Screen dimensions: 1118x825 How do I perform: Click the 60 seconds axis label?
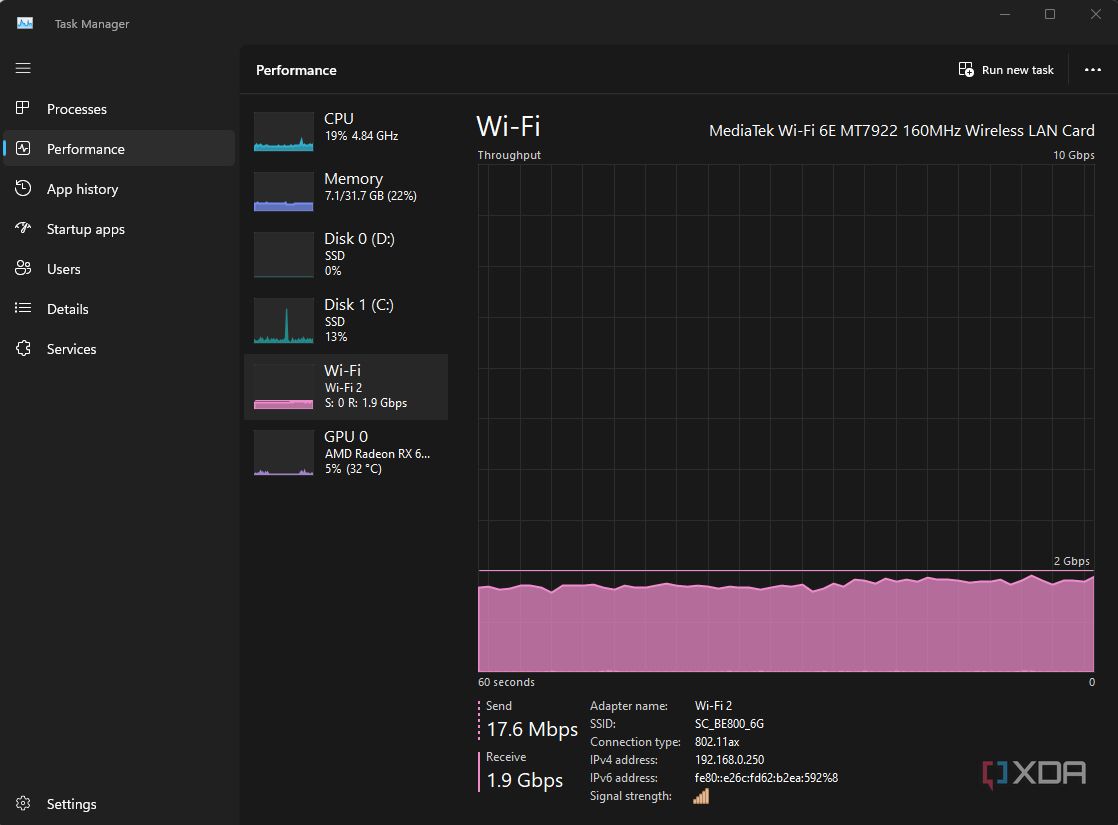[506, 682]
